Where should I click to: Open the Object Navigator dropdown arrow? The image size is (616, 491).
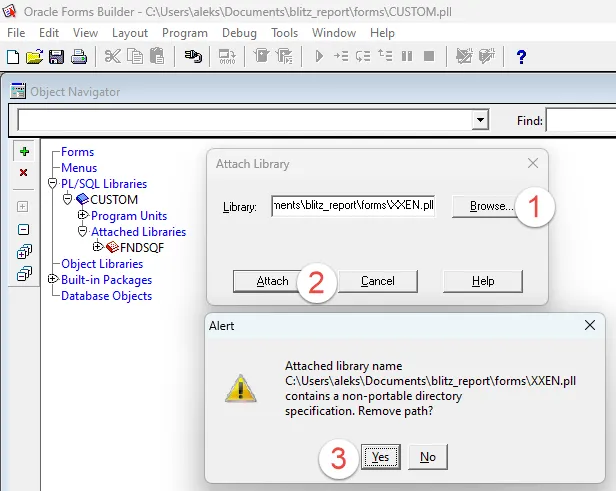click(x=480, y=120)
